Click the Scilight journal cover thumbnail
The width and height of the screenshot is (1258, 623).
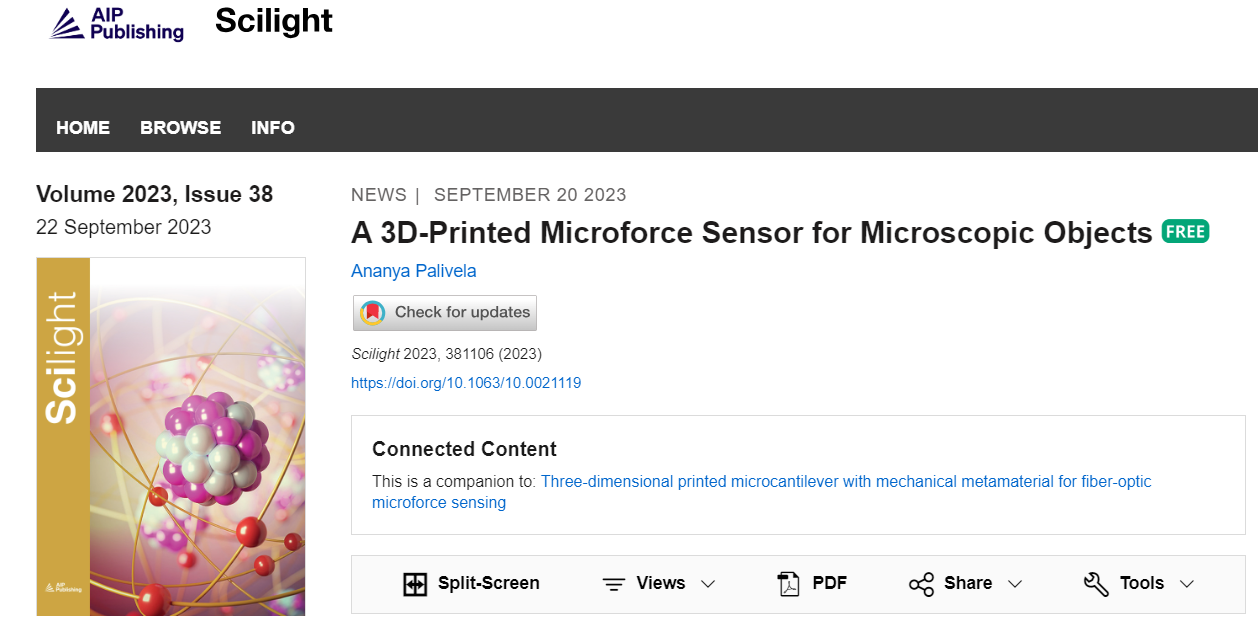coord(170,437)
